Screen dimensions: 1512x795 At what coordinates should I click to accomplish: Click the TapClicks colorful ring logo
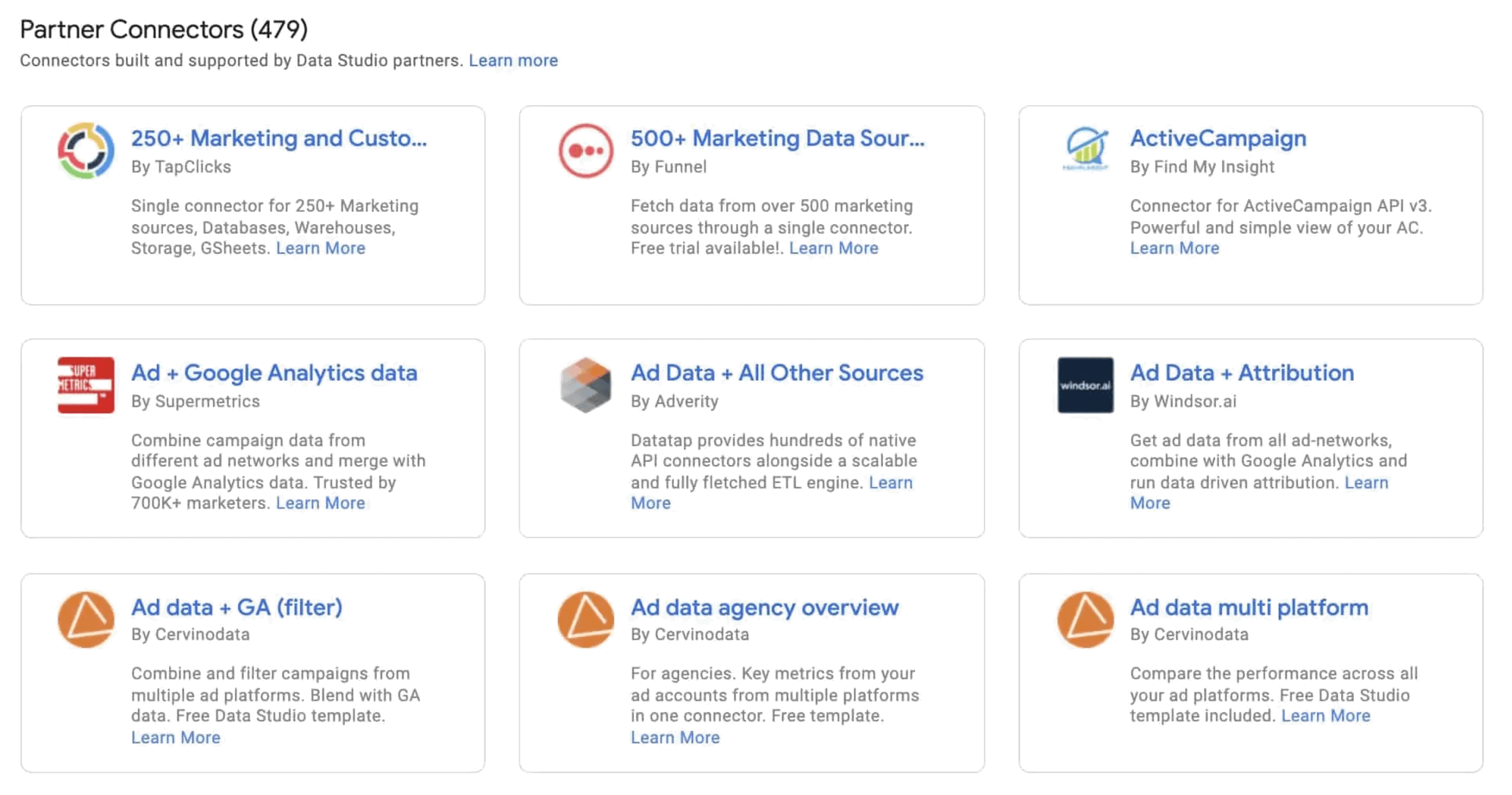tap(86, 151)
